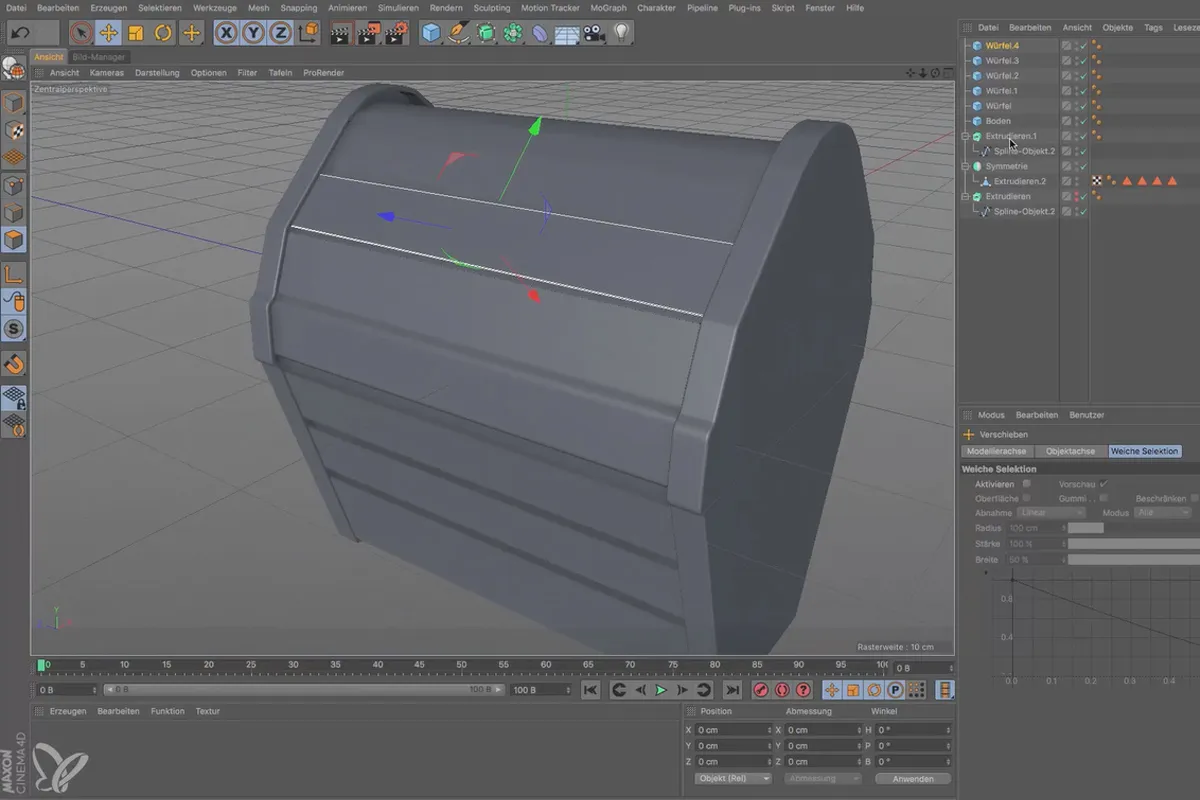1200x800 pixels.
Task: Switch to the Bild-Manager tab
Action: pos(98,57)
